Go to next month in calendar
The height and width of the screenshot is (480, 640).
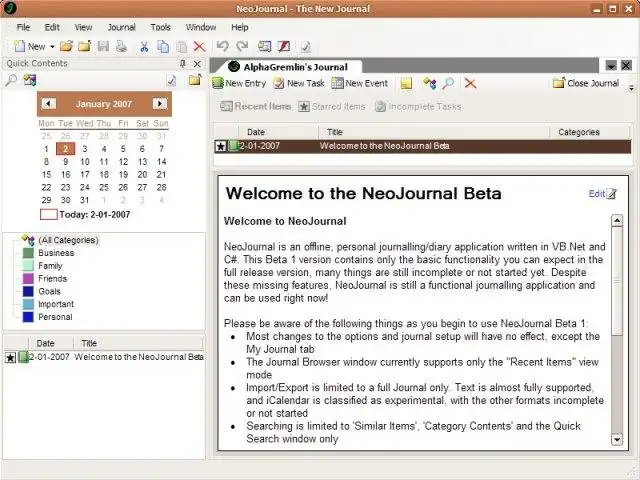(x=160, y=104)
